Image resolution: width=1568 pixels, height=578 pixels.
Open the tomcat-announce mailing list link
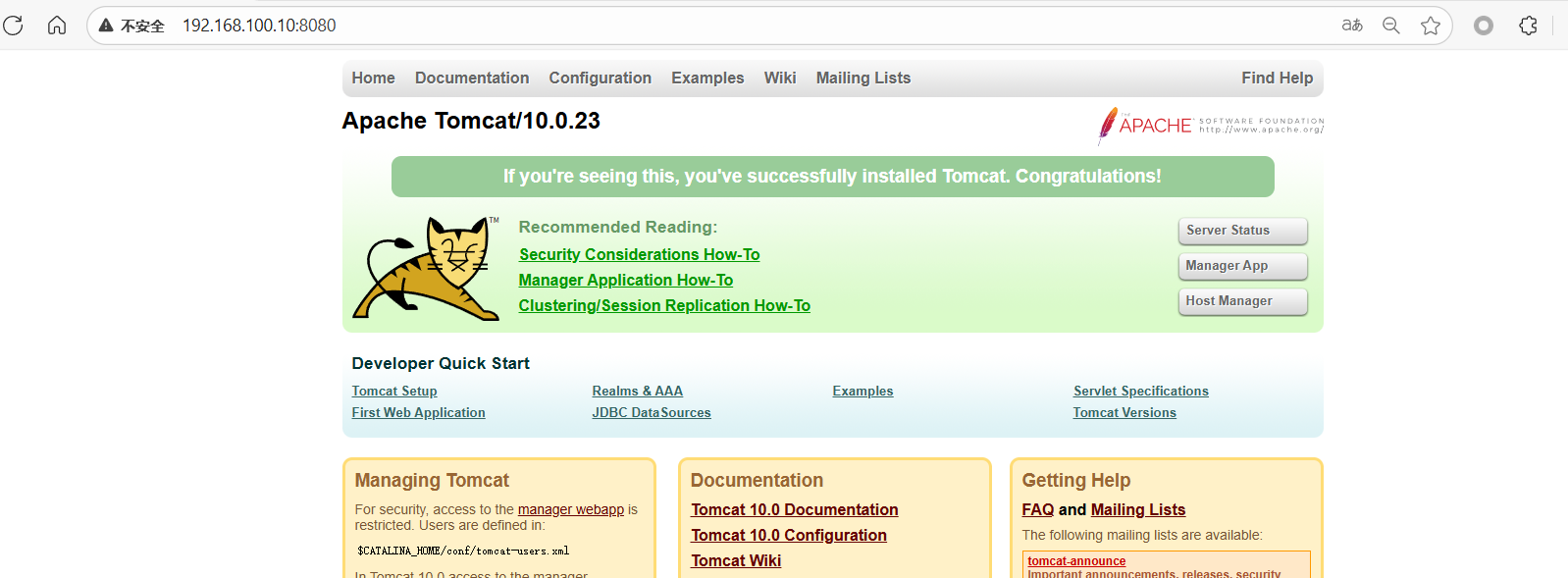[1076, 561]
